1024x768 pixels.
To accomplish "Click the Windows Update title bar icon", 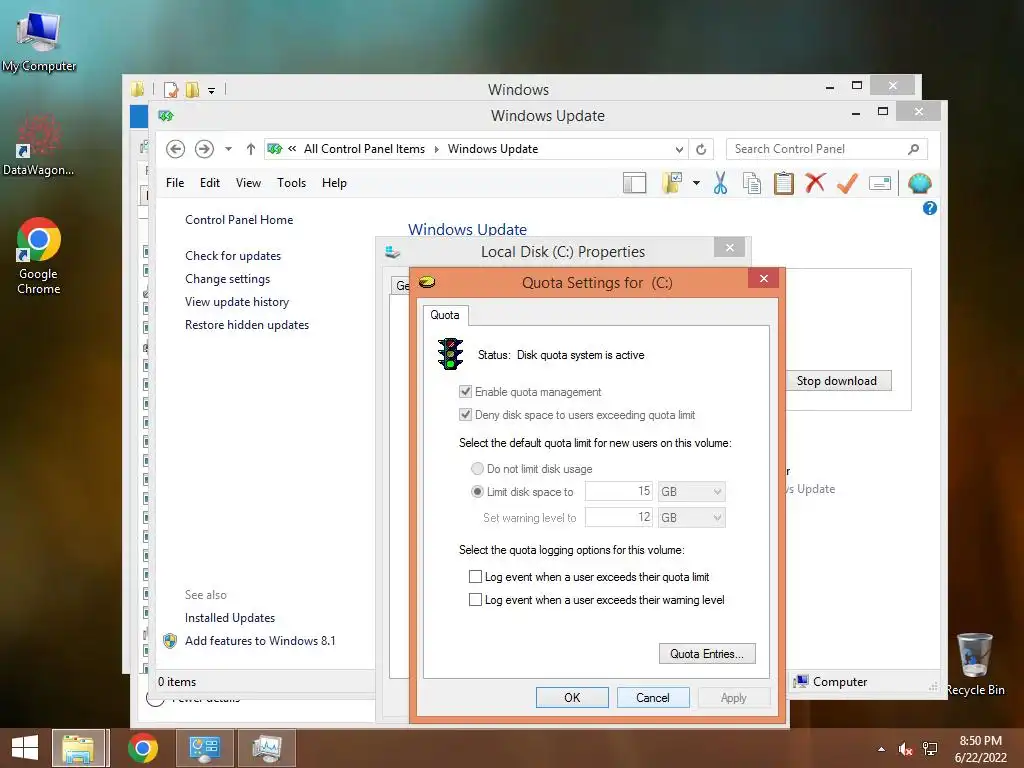I will [166, 116].
